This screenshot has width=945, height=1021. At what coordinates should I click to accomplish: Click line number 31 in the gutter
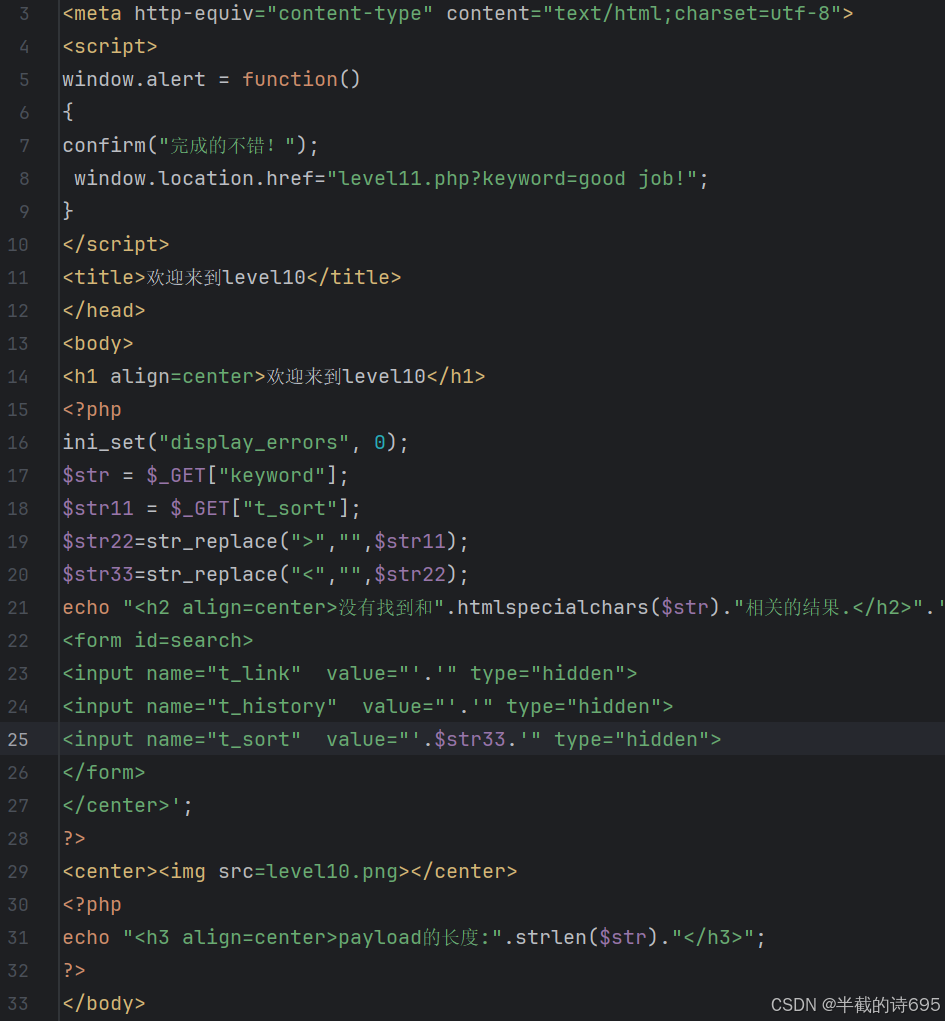coord(18,938)
